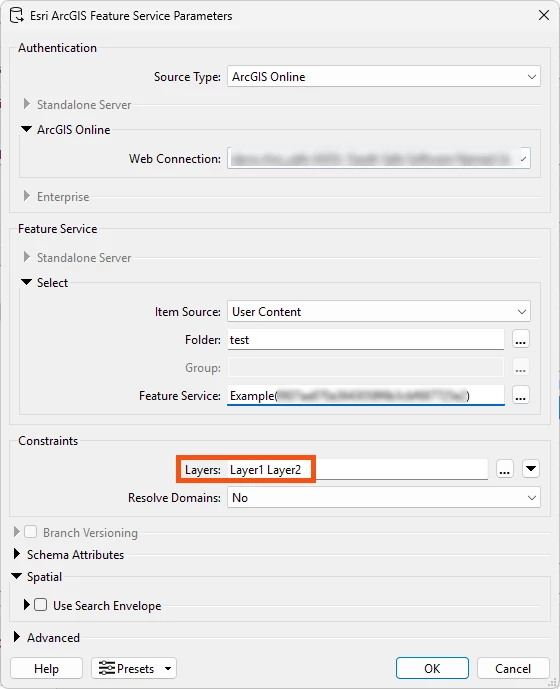The height and width of the screenshot is (689, 560).
Task: Close the Feature Service Parameters dialog
Action: point(544,15)
